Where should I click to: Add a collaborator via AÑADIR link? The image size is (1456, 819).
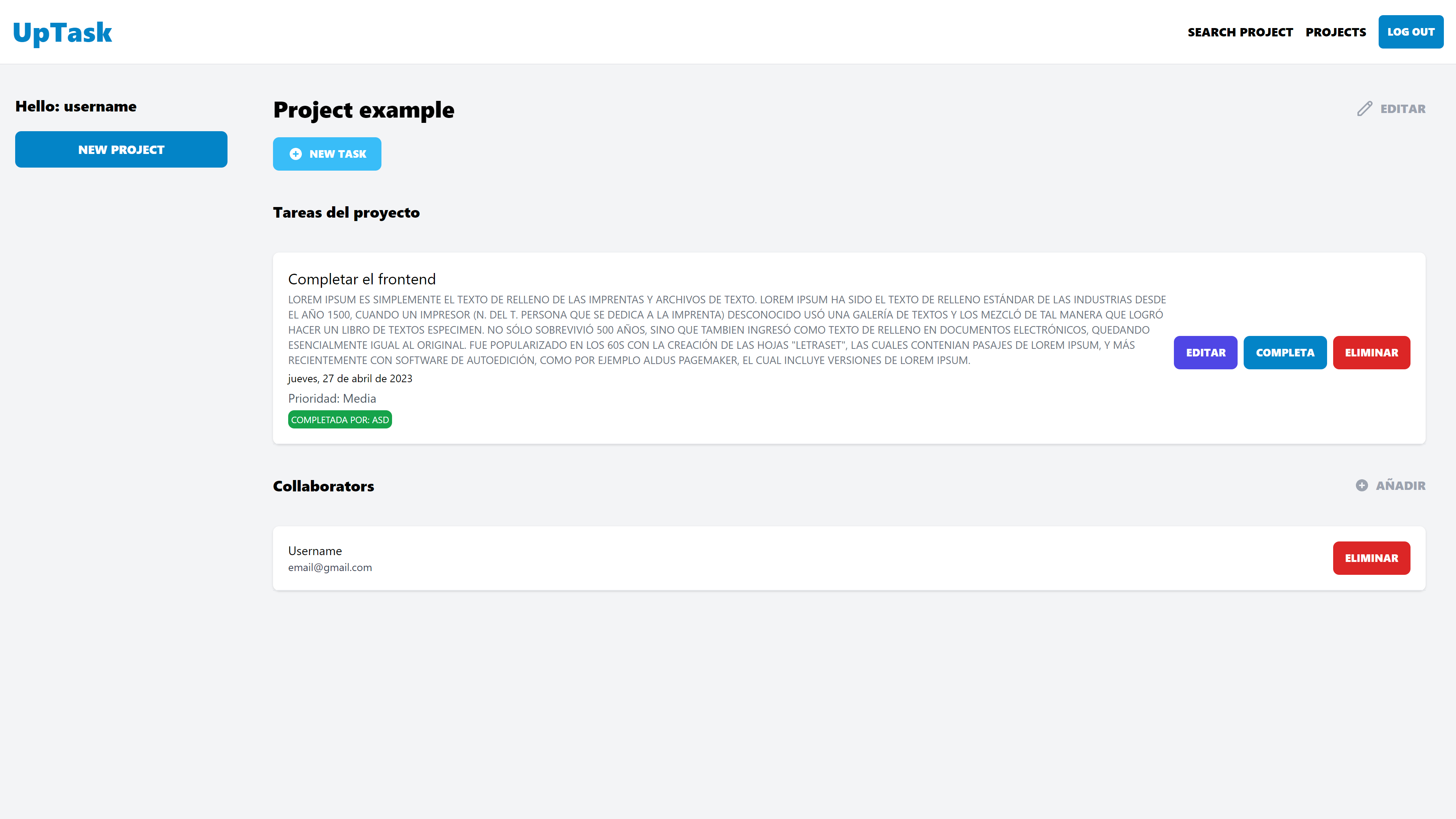pos(1400,485)
